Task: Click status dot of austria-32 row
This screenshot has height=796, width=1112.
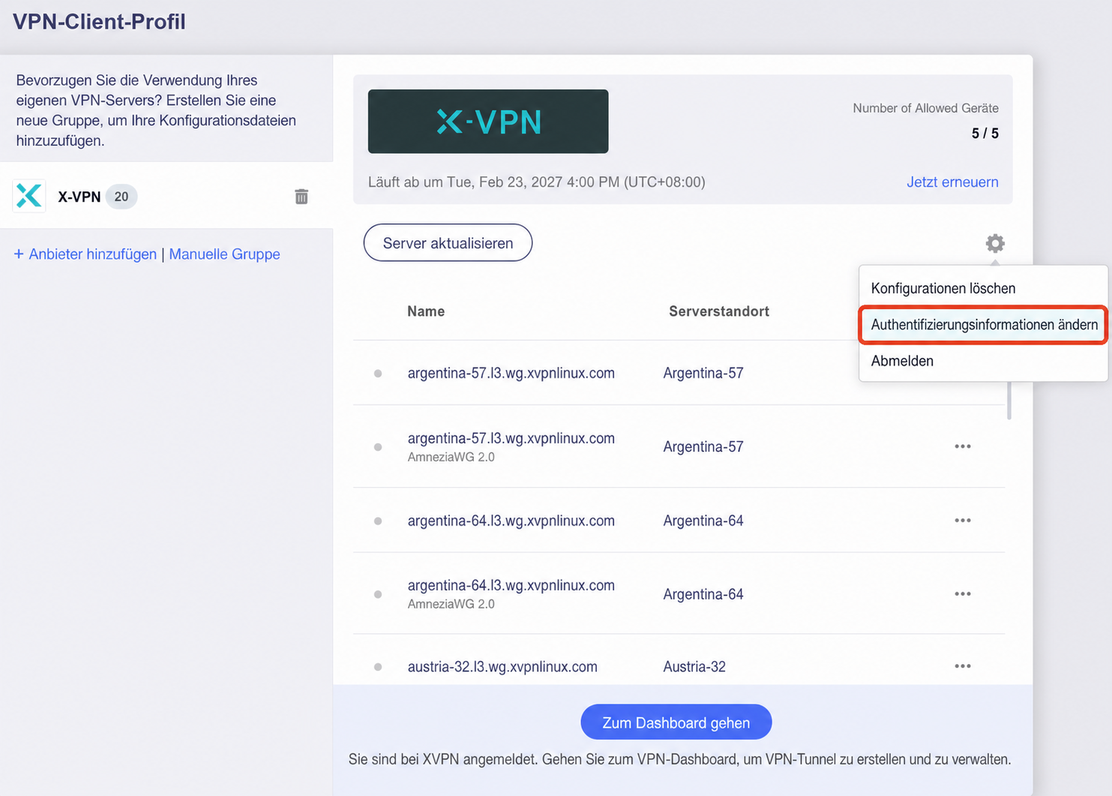Action: click(x=378, y=667)
